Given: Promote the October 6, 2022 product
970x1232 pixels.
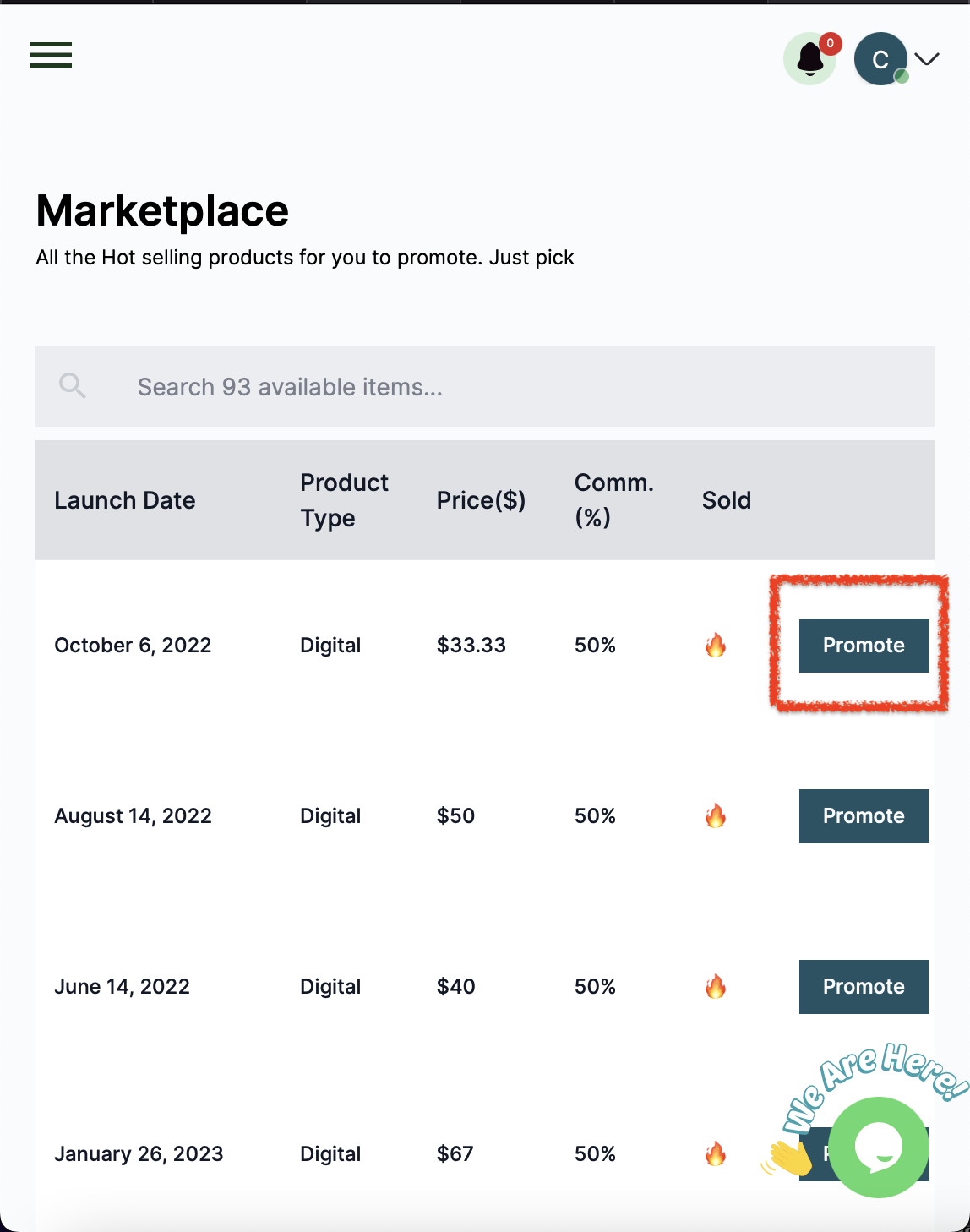Looking at the screenshot, I should click(x=863, y=646).
